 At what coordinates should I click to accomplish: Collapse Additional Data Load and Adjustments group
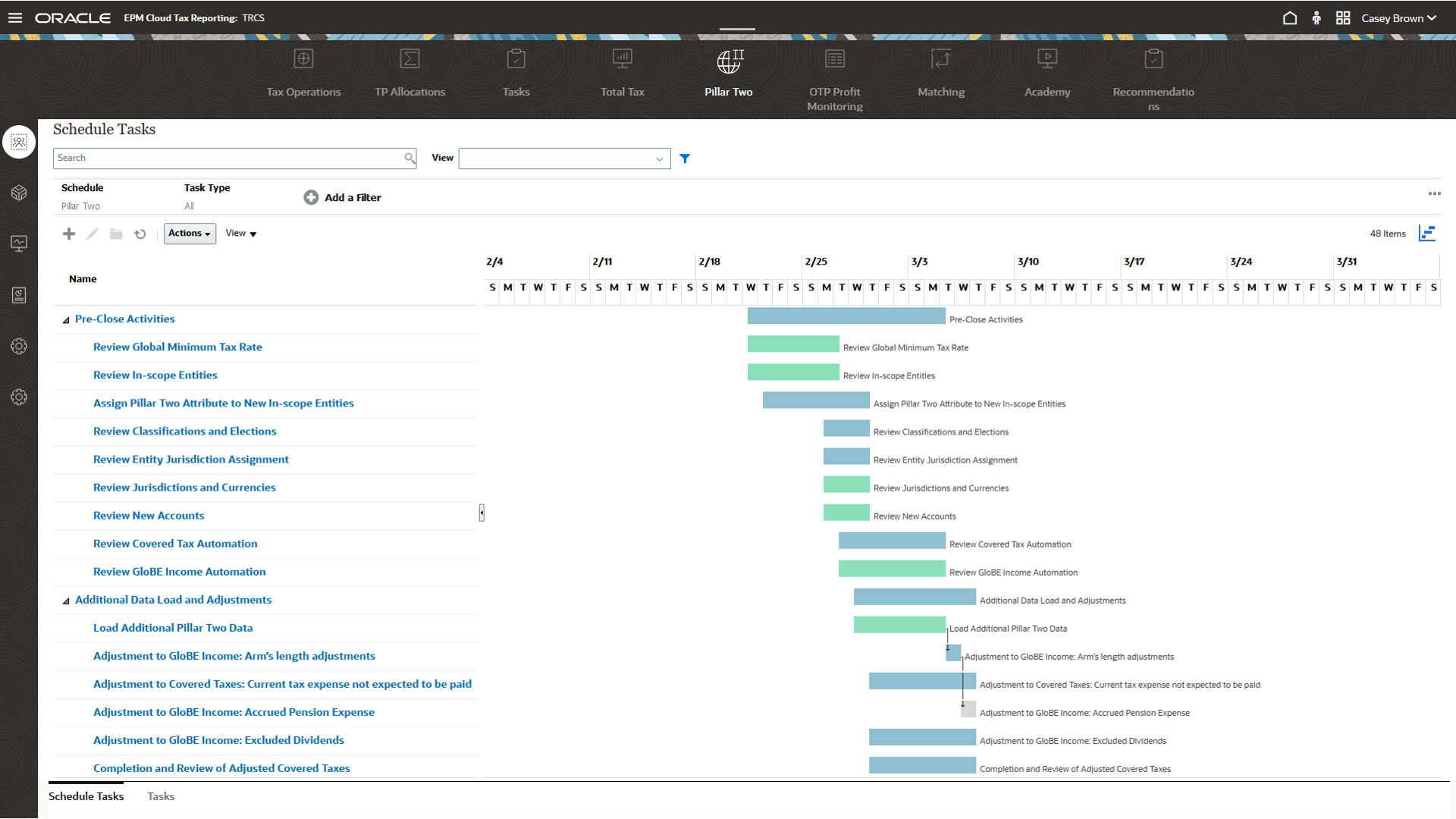(x=66, y=601)
